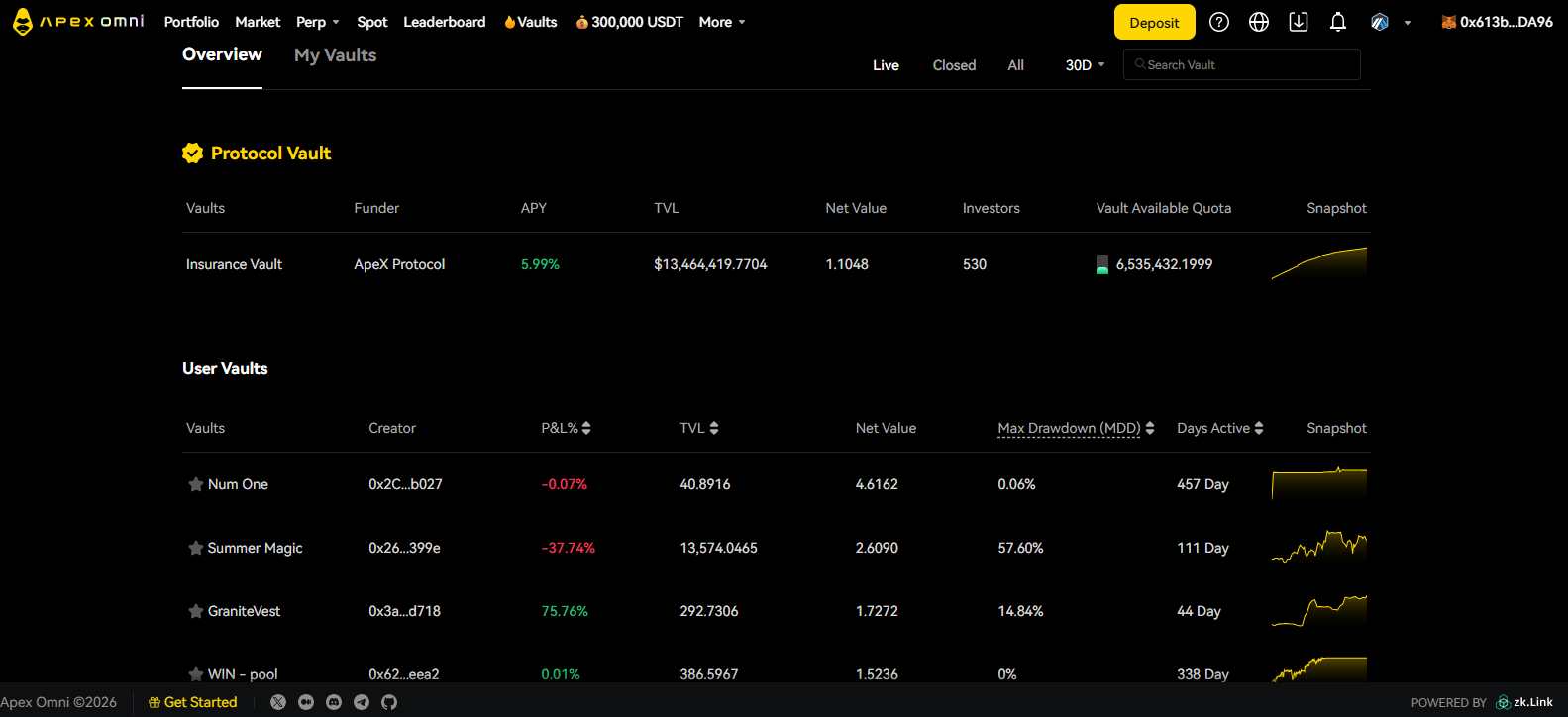Click the yellow Deposit button

pos(1154,22)
